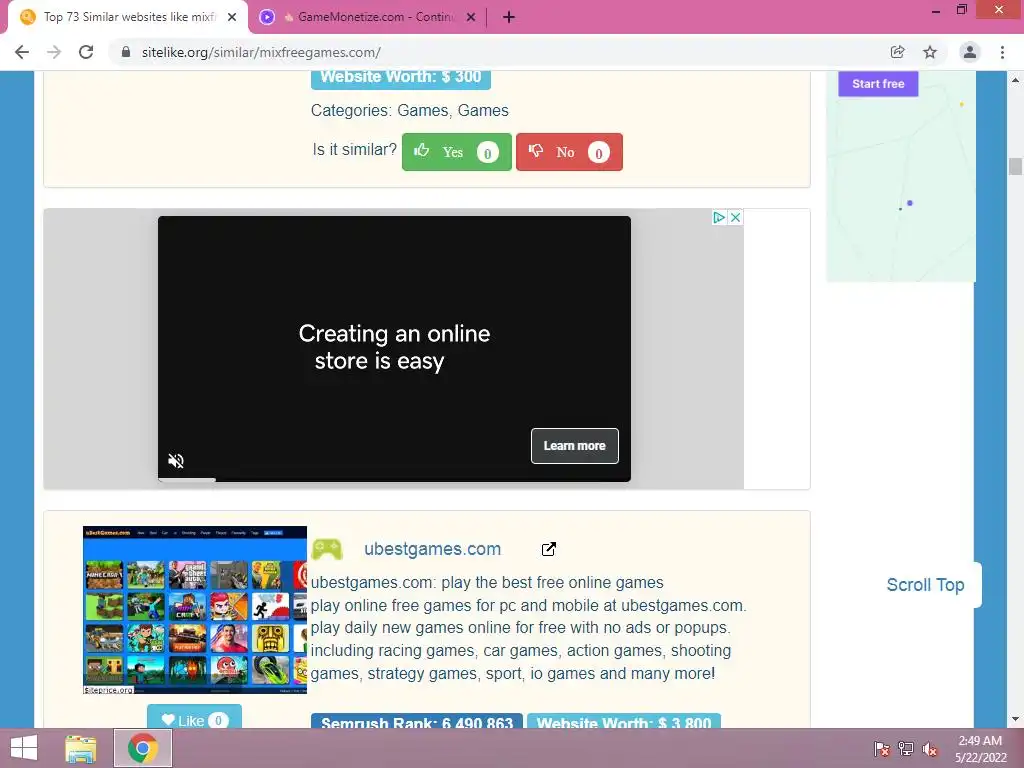Click the "Is it similar?" label
The height and width of the screenshot is (768, 1024).
pyautogui.click(x=355, y=150)
